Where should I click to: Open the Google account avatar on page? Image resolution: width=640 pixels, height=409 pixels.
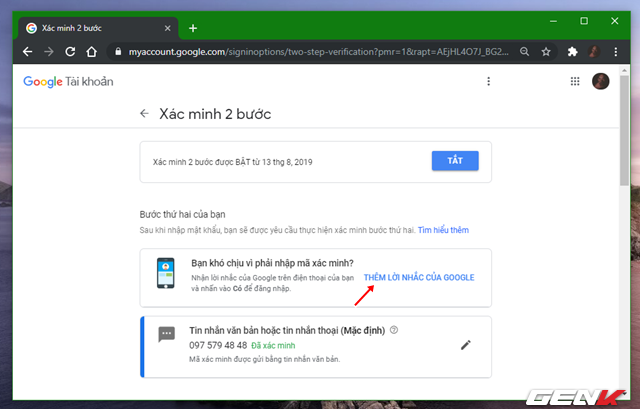[x=600, y=81]
